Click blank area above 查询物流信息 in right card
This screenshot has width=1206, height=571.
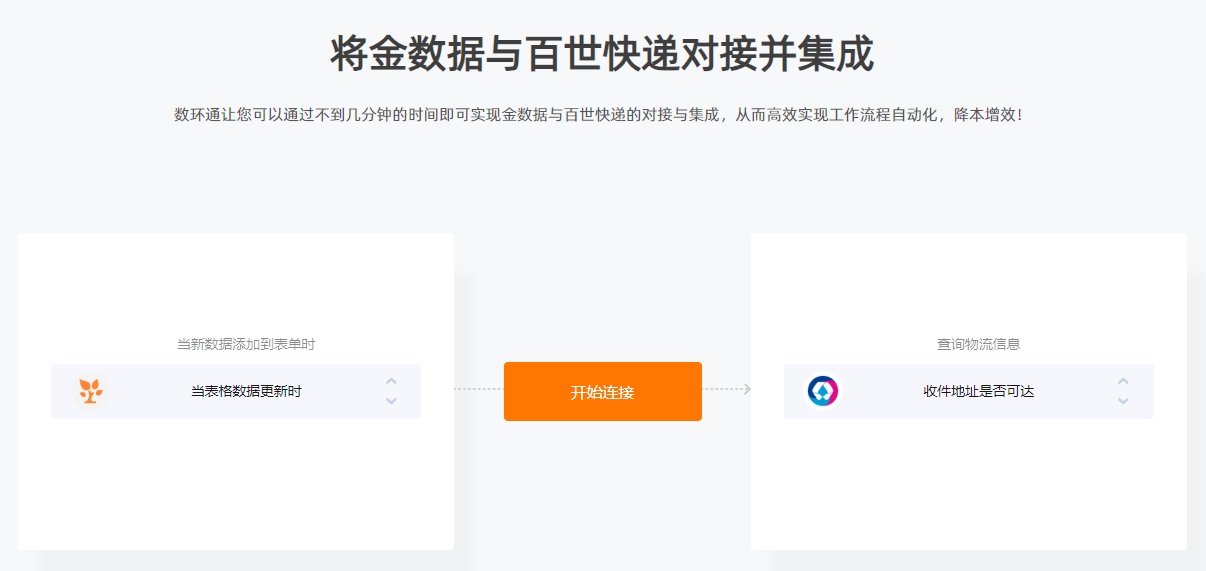point(968,285)
